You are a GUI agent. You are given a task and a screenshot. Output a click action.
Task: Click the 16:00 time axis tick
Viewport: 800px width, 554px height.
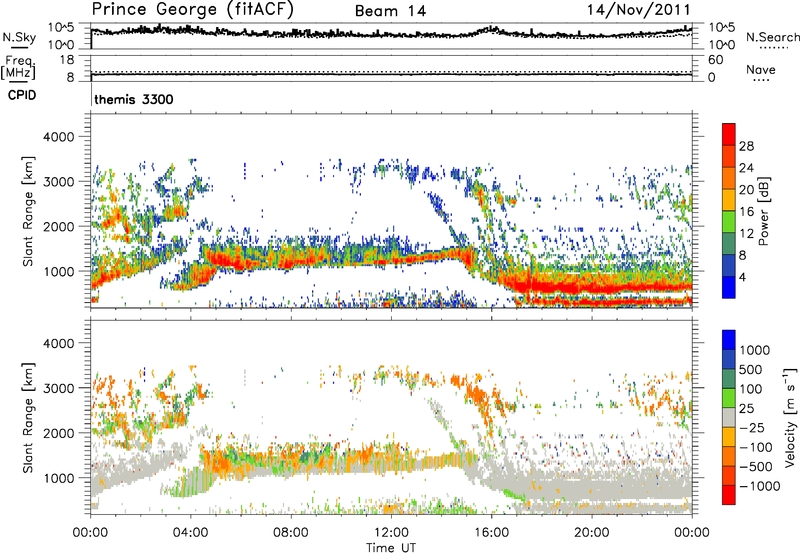(491, 533)
